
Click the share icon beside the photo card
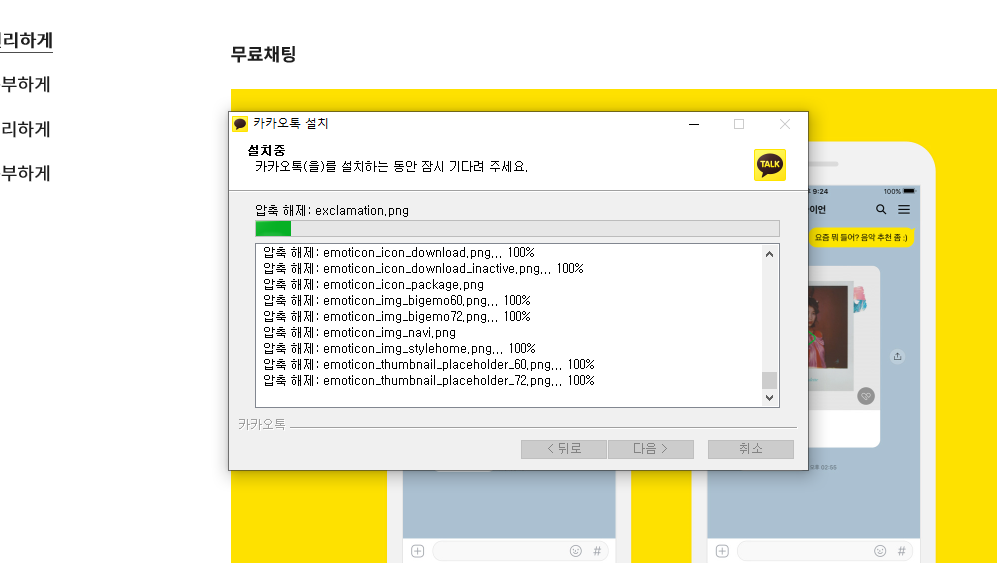coord(897,356)
